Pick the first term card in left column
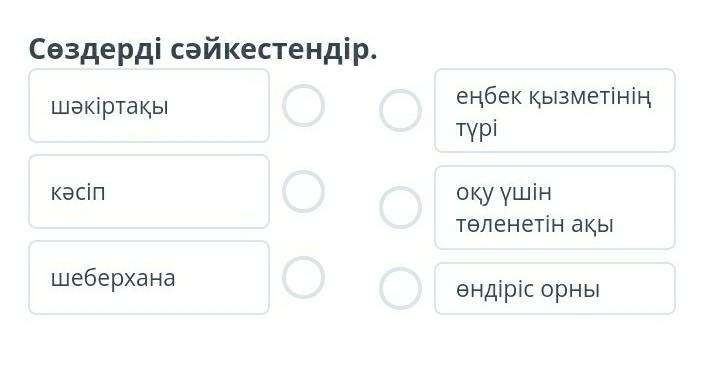712x376 pixels. 149,106
